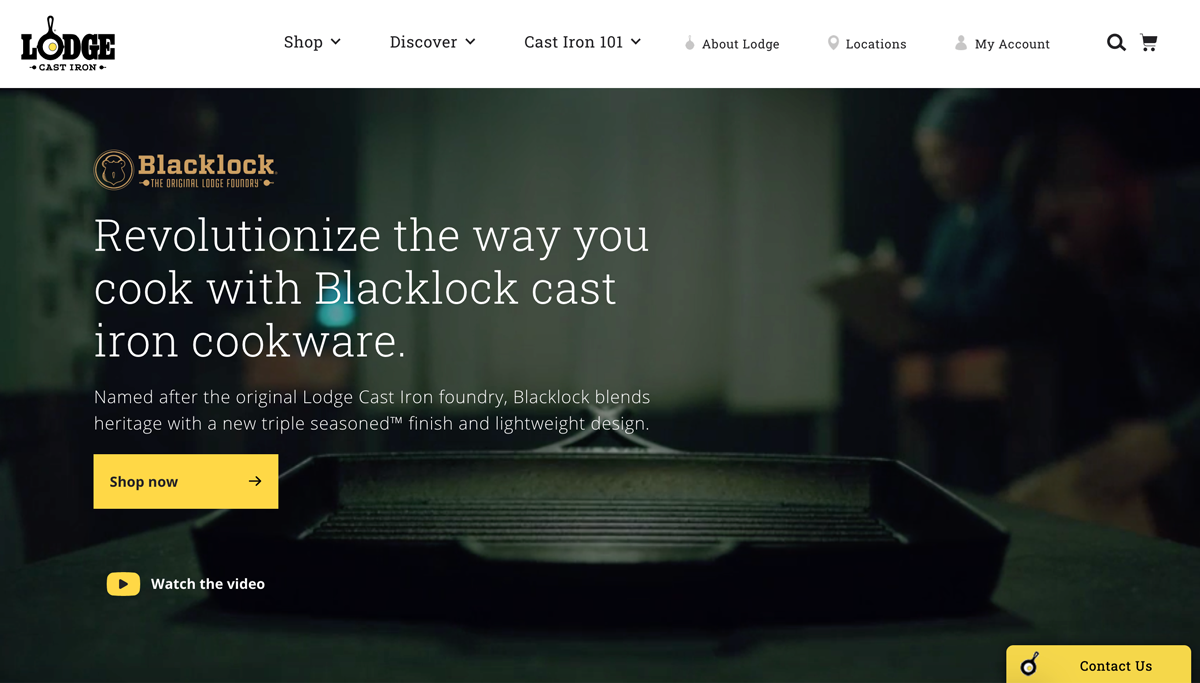Expand the Shop dropdown chevron
Image resolution: width=1200 pixels, height=683 pixels.
[x=336, y=42]
